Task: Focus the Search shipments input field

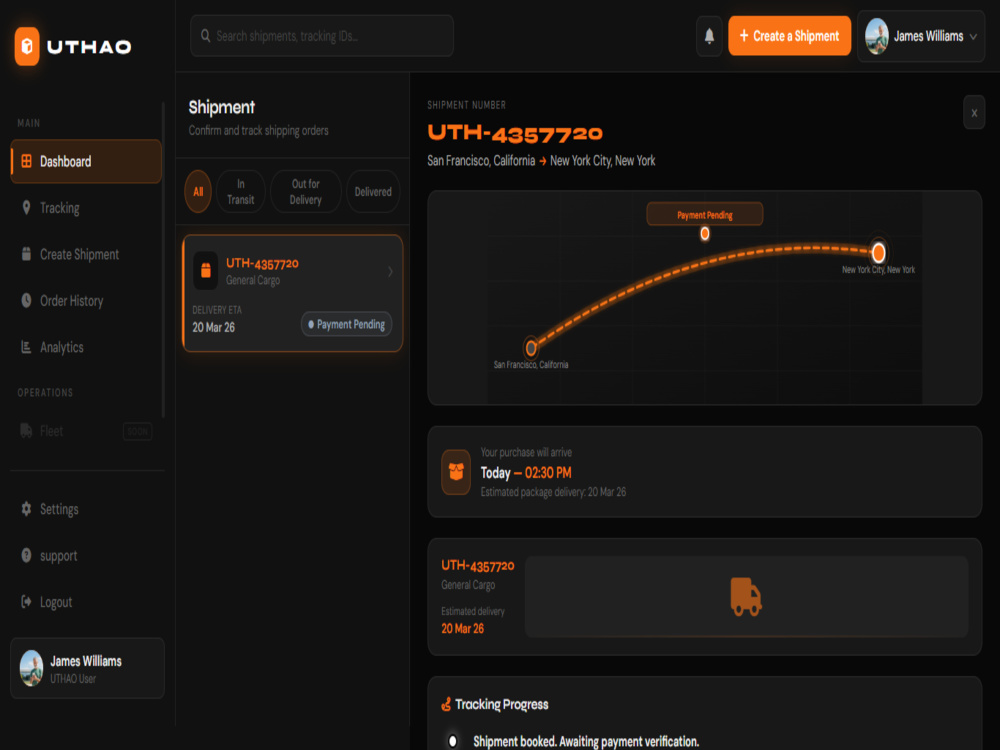Action: pos(322,36)
